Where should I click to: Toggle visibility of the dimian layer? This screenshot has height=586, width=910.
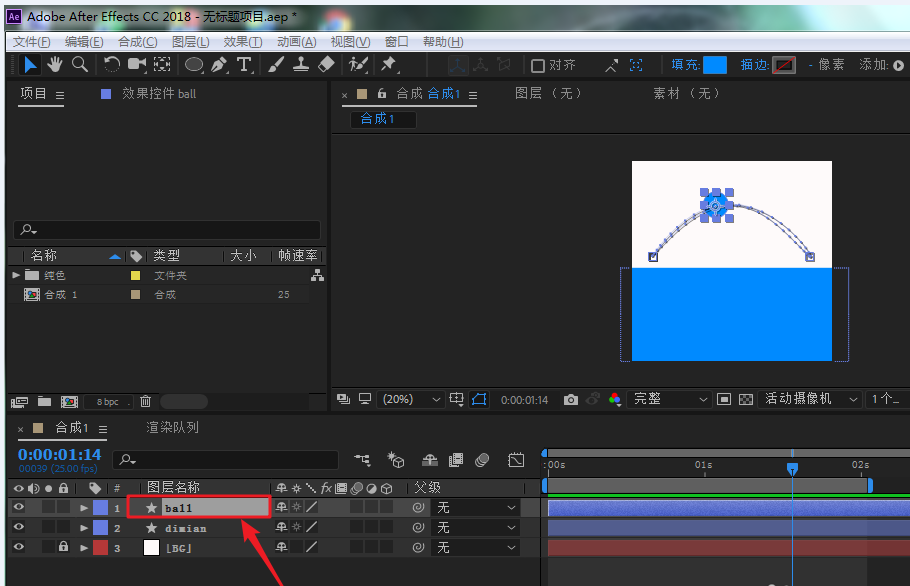pos(18,527)
